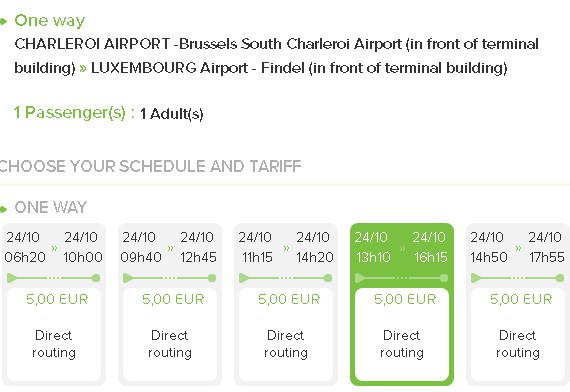Click the 5,00 EUR price in the 14h50 card

[521, 299]
